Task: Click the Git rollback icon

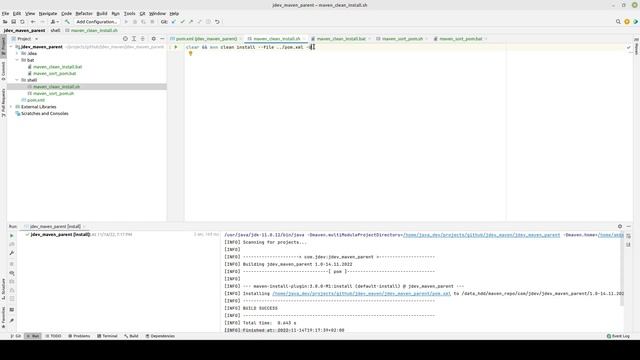Action: [217, 22]
